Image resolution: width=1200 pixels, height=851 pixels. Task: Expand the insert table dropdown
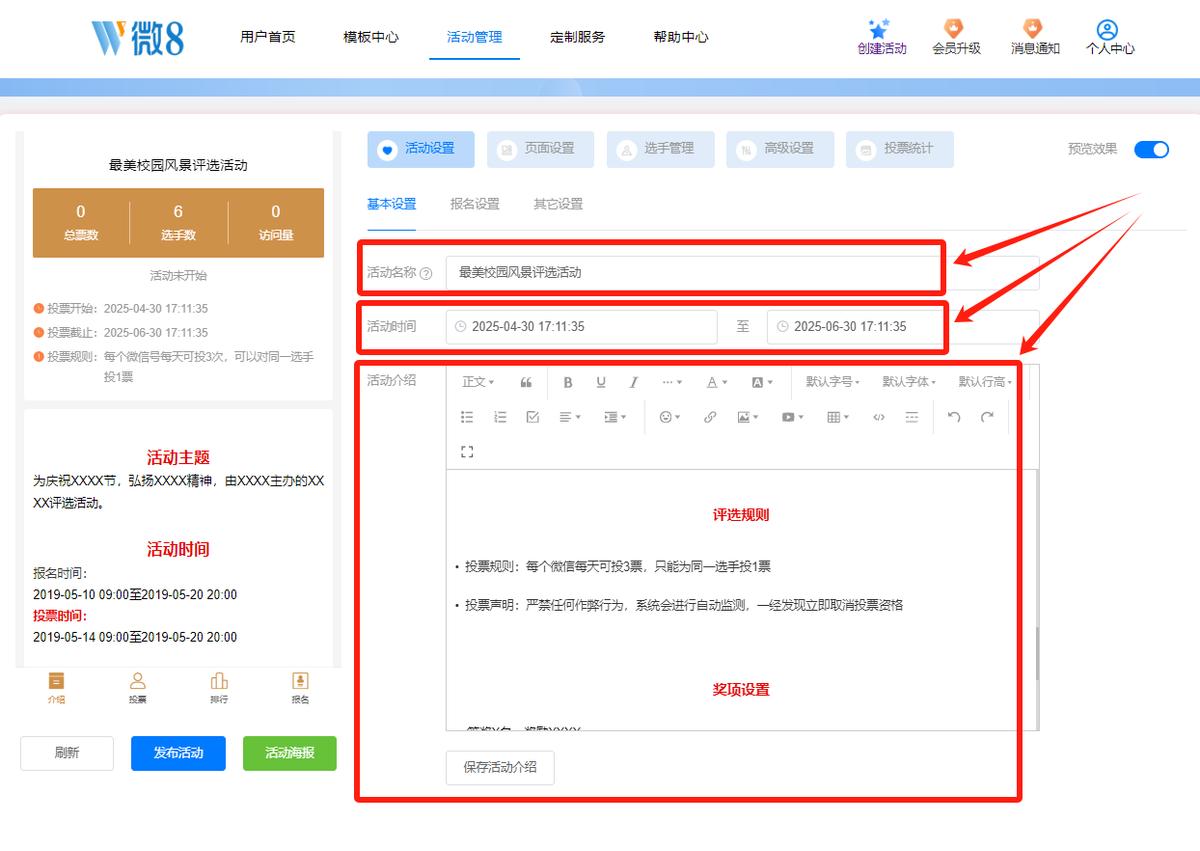click(x=838, y=417)
